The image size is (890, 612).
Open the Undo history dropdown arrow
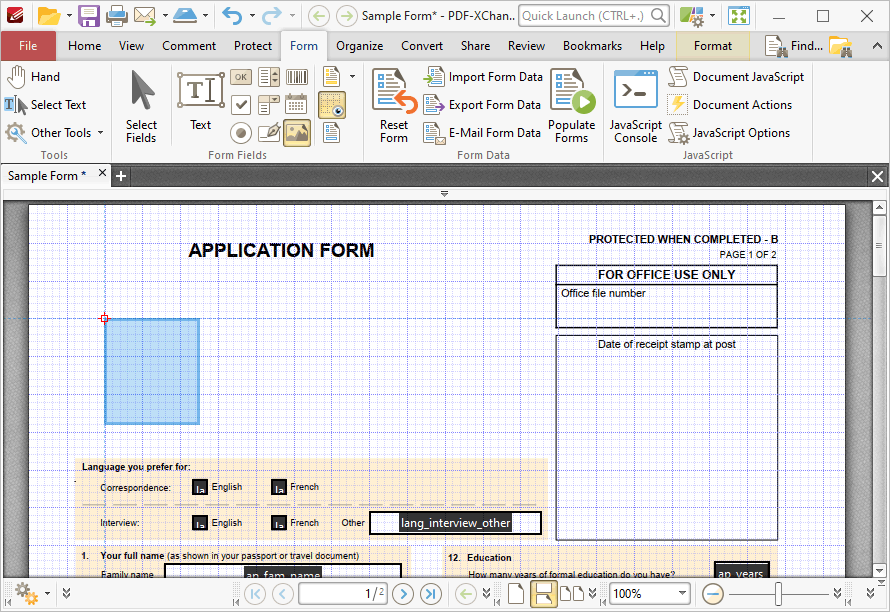click(252, 16)
